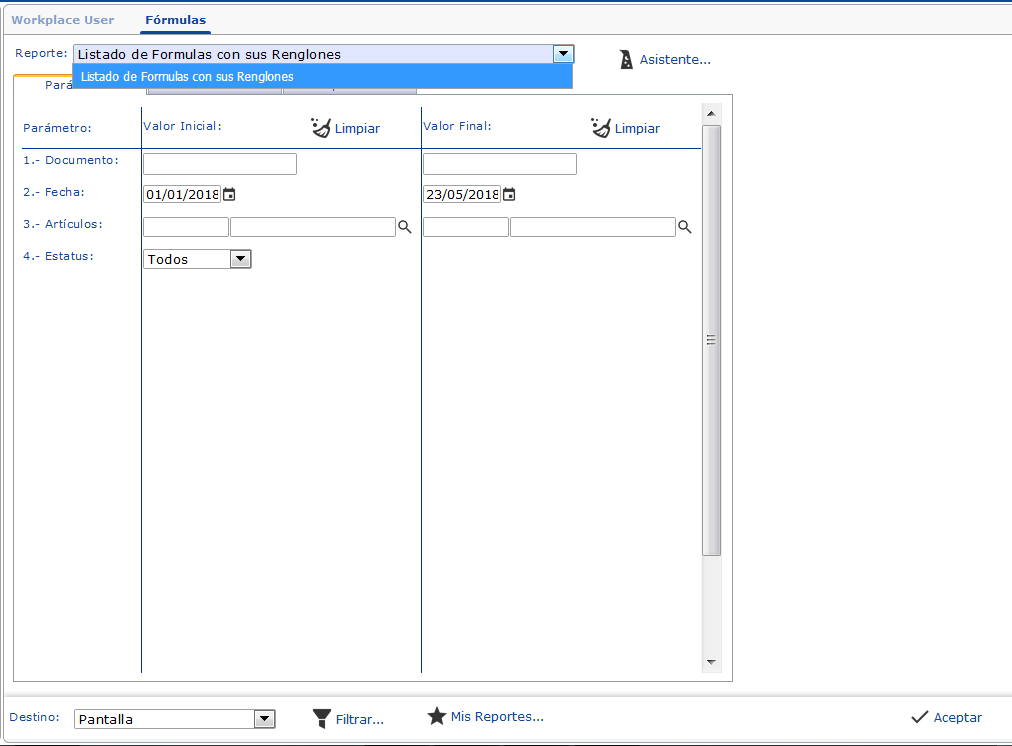Click the Filtrar funnel icon
The image size is (1012, 746).
(321, 718)
